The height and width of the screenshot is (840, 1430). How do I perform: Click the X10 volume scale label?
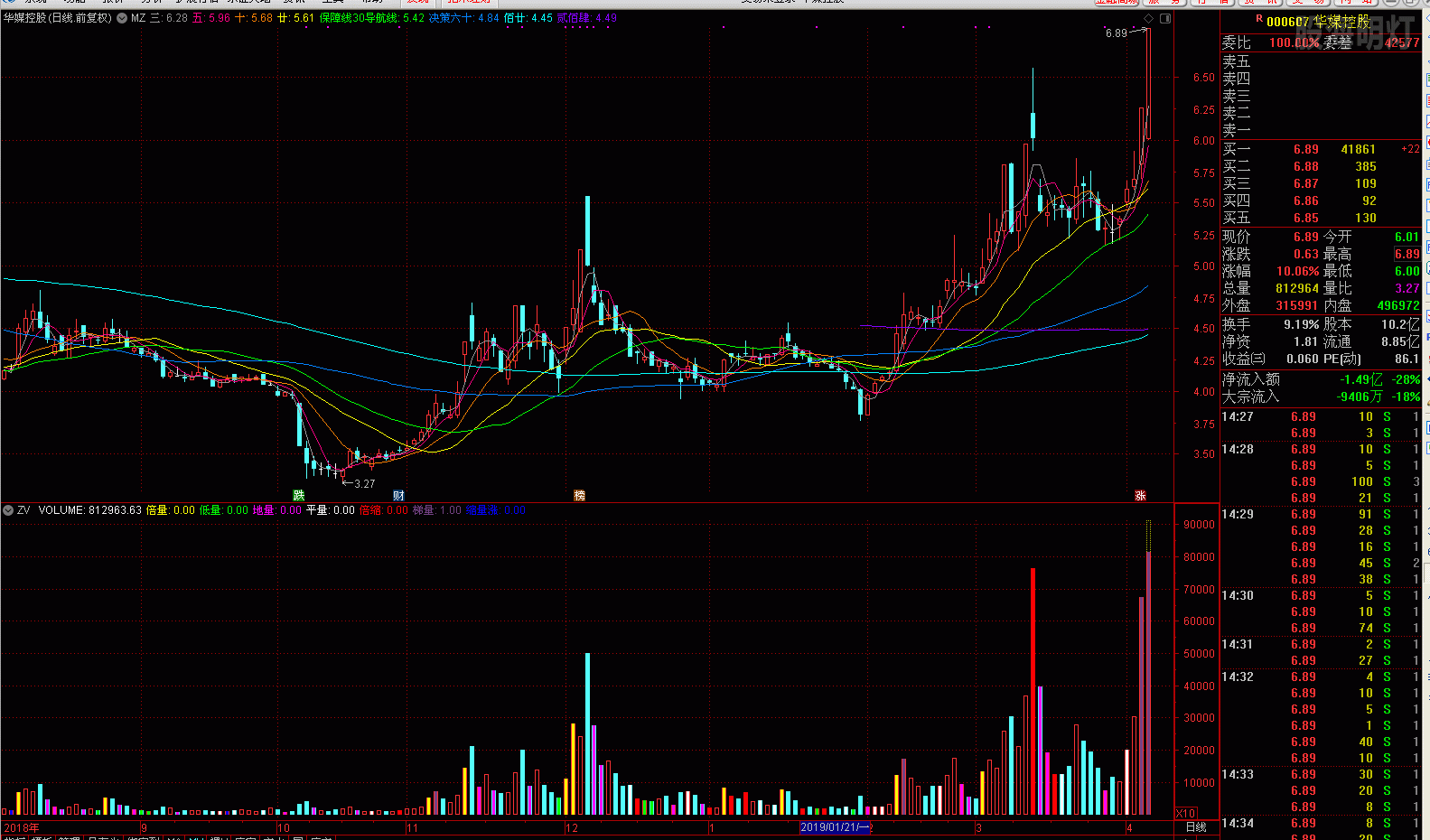(x=1185, y=813)
